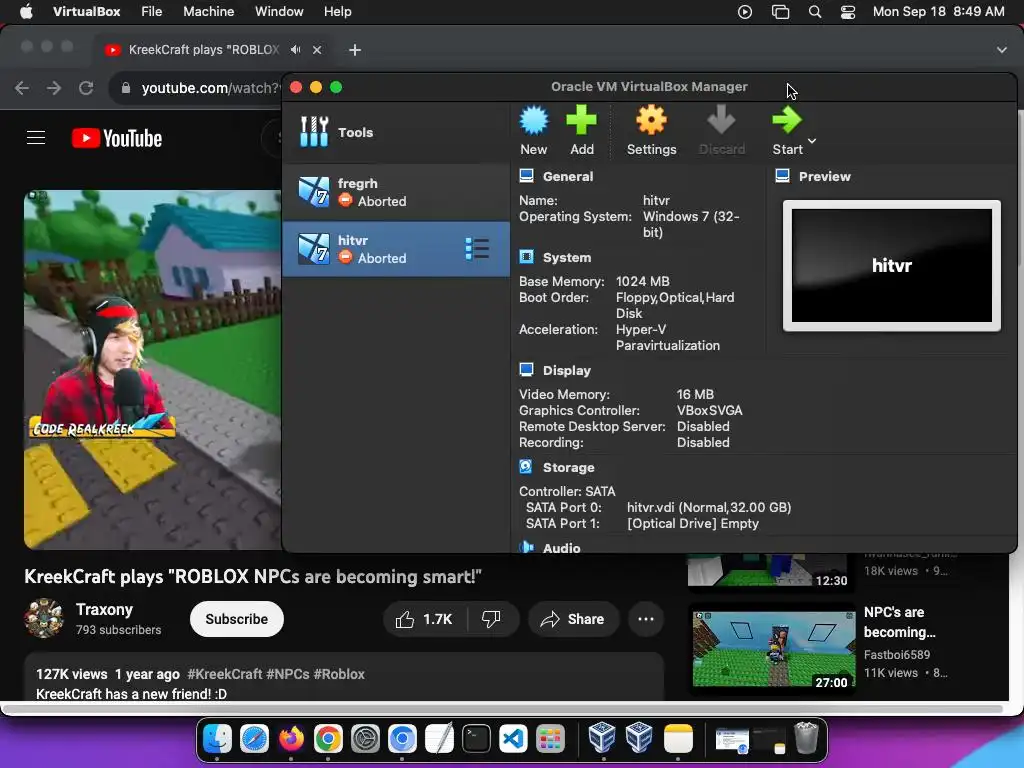Viewport: 1024px width, 768px height.
Task: Reload the YouTube page
Action: pos(86,88)
